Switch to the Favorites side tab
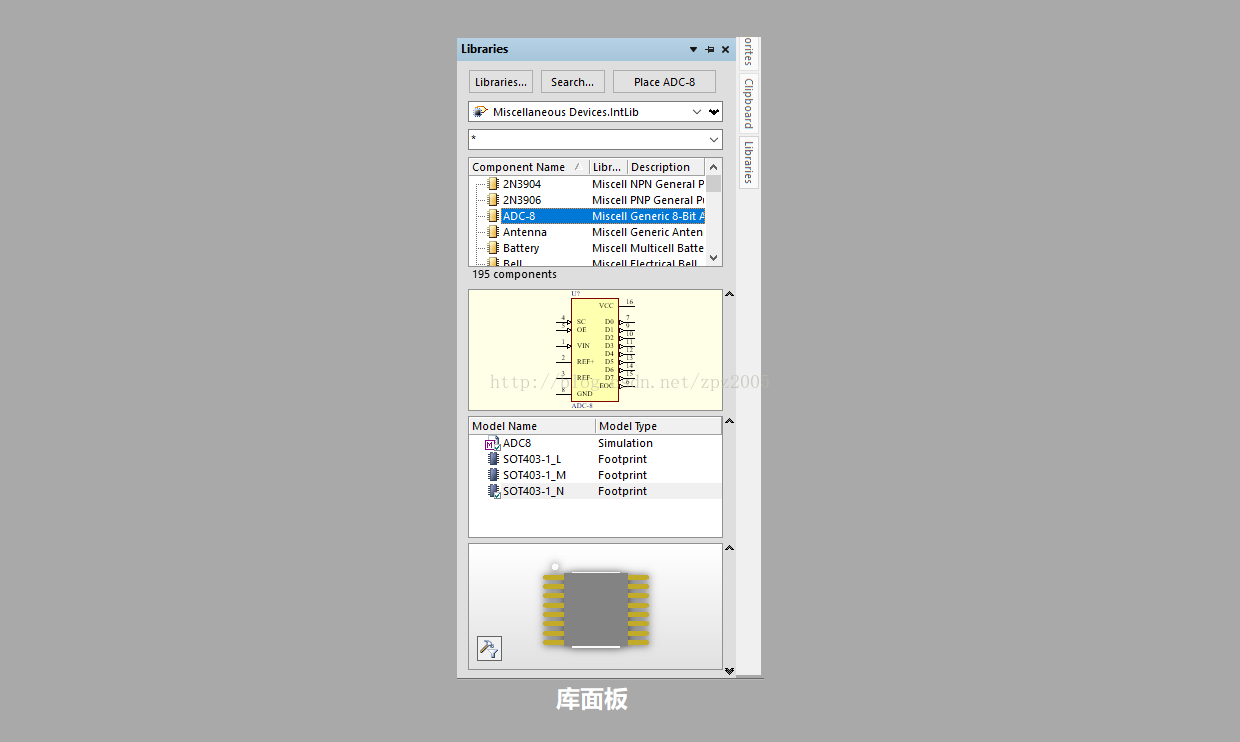 click(x=748, y=52)
